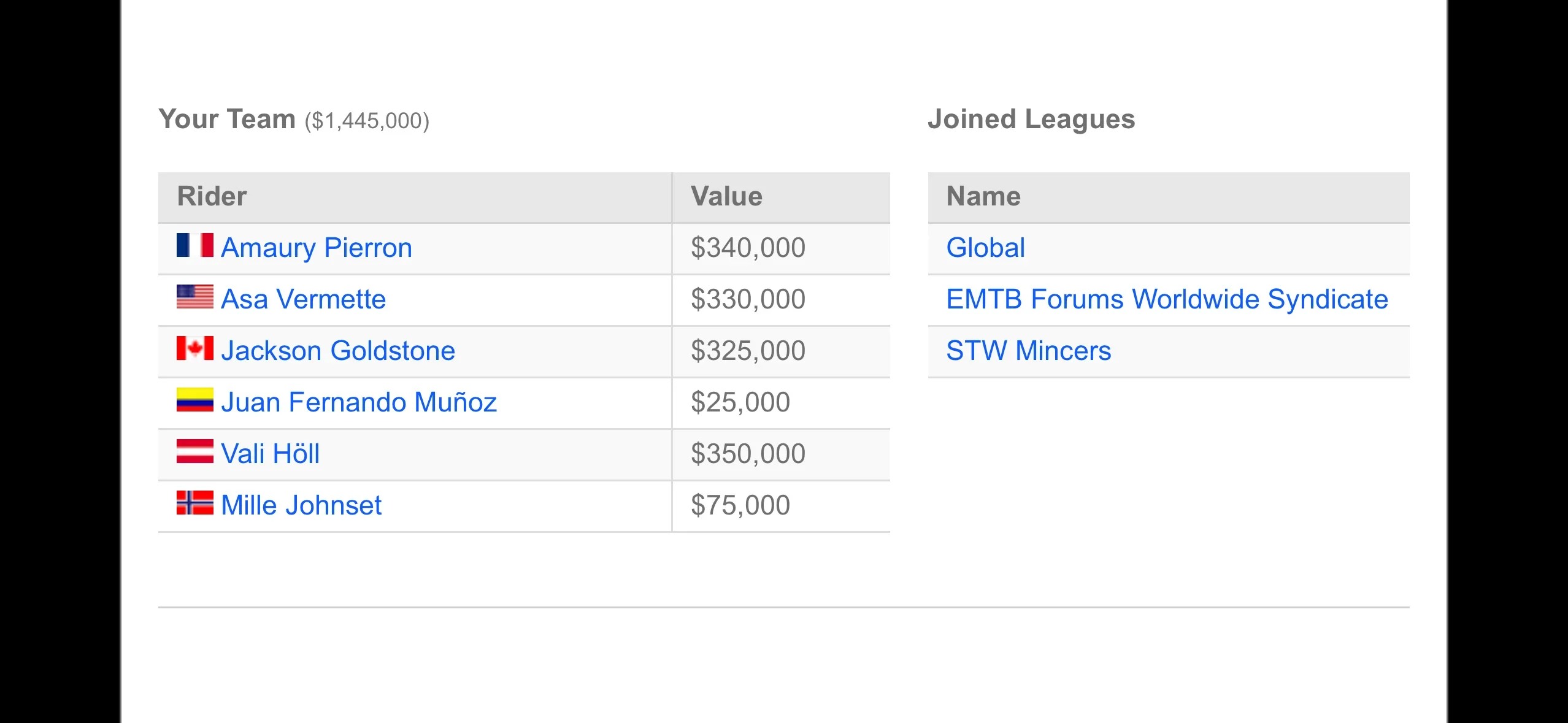The height and width of the screenshot is (723, 1568).
Task: Click the USA flag beside Asa Vermette
Action: [x=194, y=297]
